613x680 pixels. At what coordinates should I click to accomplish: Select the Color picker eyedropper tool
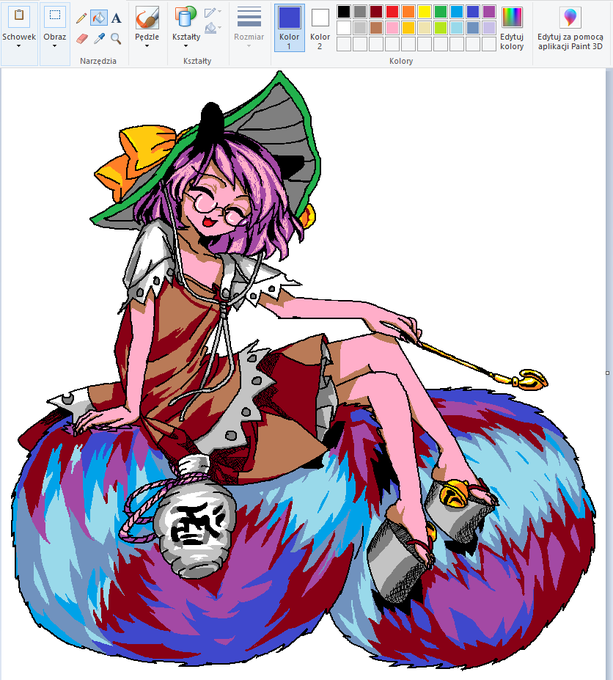pyautogui.click(x=99, y=39)
